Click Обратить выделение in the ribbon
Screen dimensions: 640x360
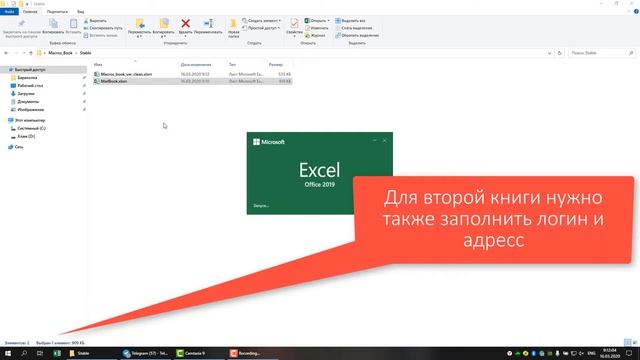click(x=357, y=36)
